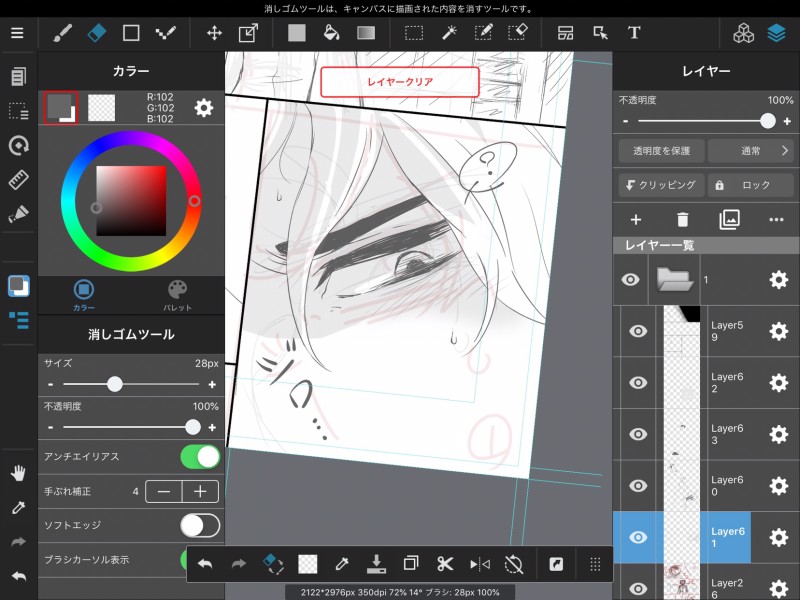Open Layer62 settings gear

(779, 383)
